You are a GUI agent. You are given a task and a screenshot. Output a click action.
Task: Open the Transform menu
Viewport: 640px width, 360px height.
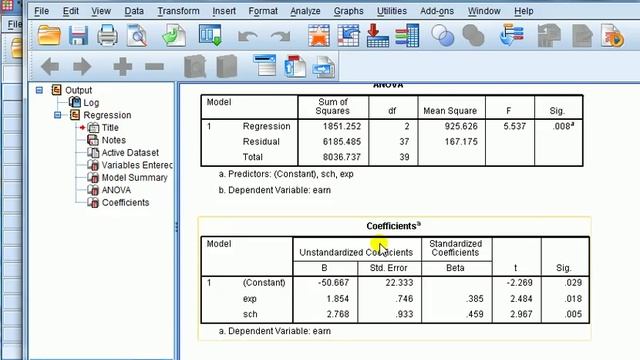pos(178,11)
